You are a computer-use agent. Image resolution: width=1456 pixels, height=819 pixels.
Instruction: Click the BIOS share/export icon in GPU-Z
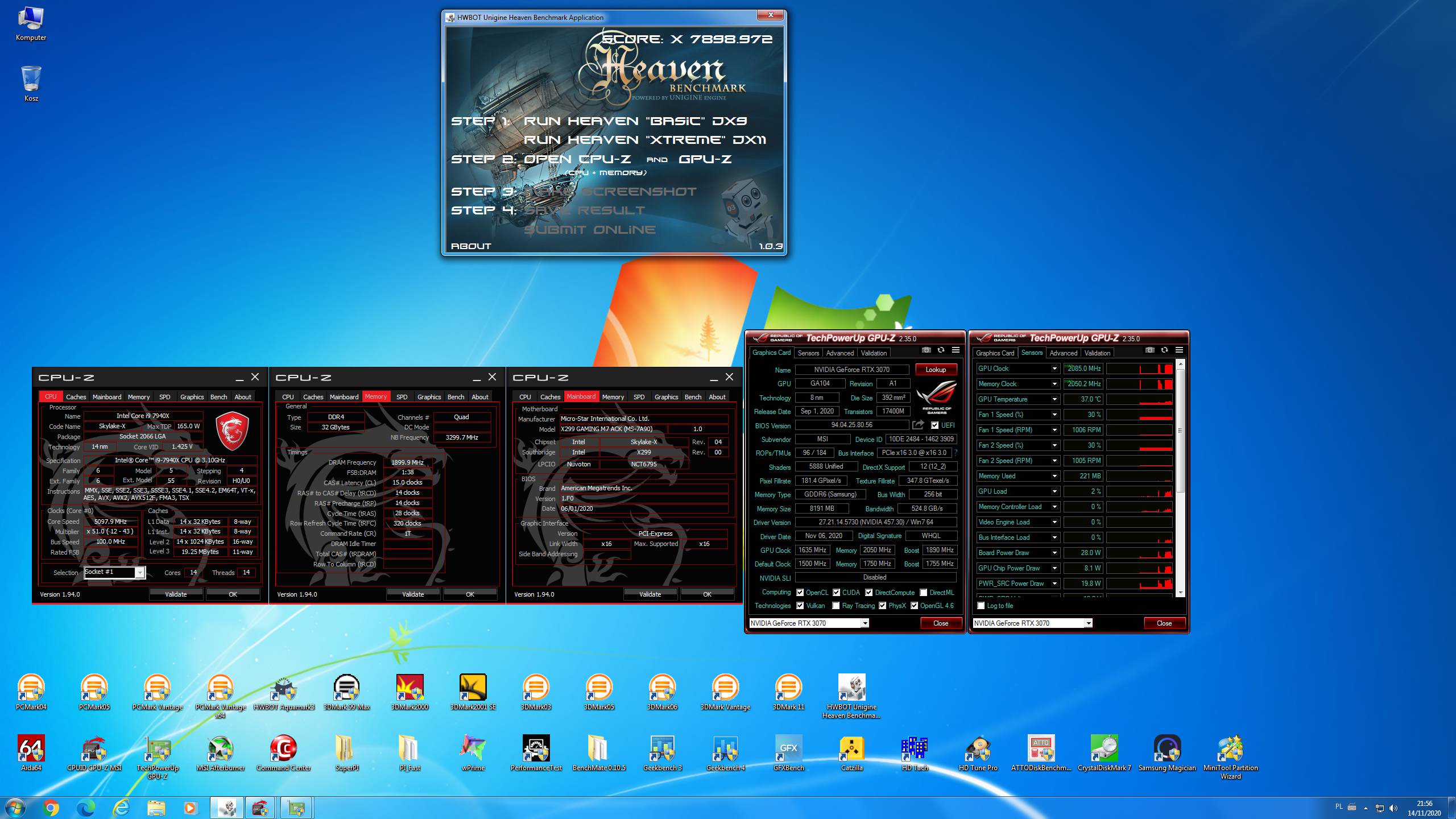(918, 425)
